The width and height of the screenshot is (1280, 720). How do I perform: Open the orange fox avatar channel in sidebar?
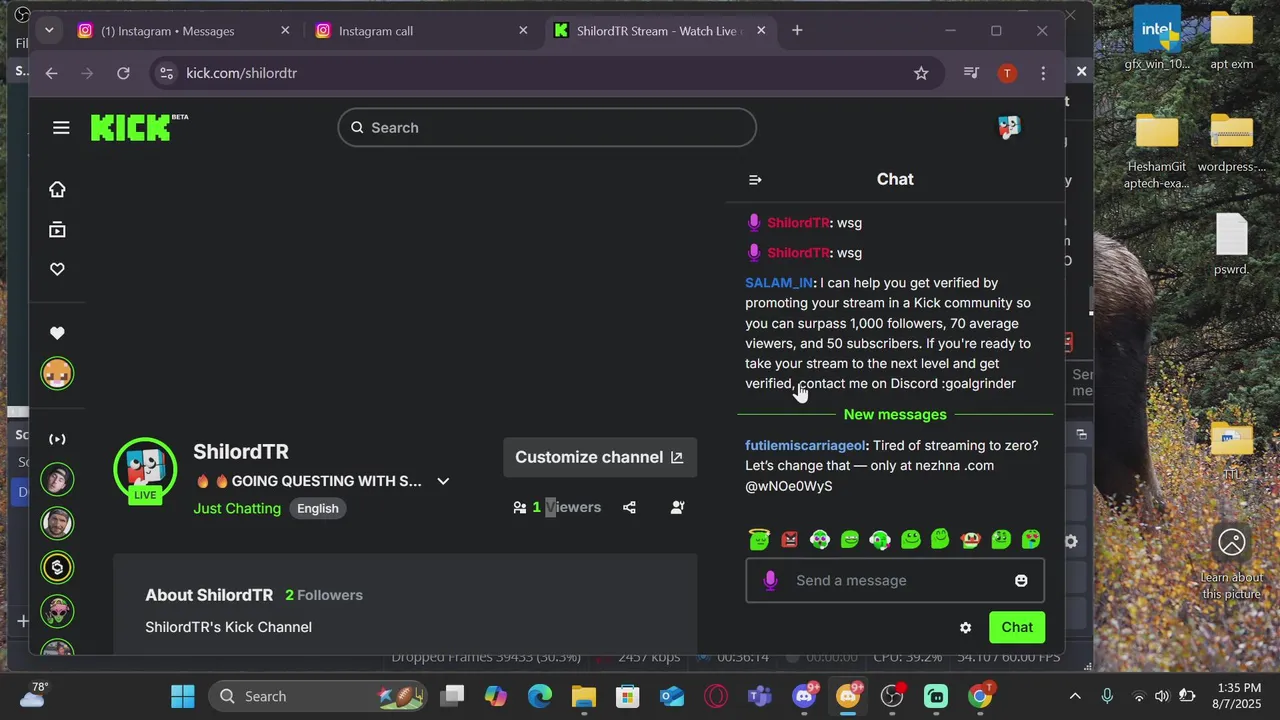(57, 374)
